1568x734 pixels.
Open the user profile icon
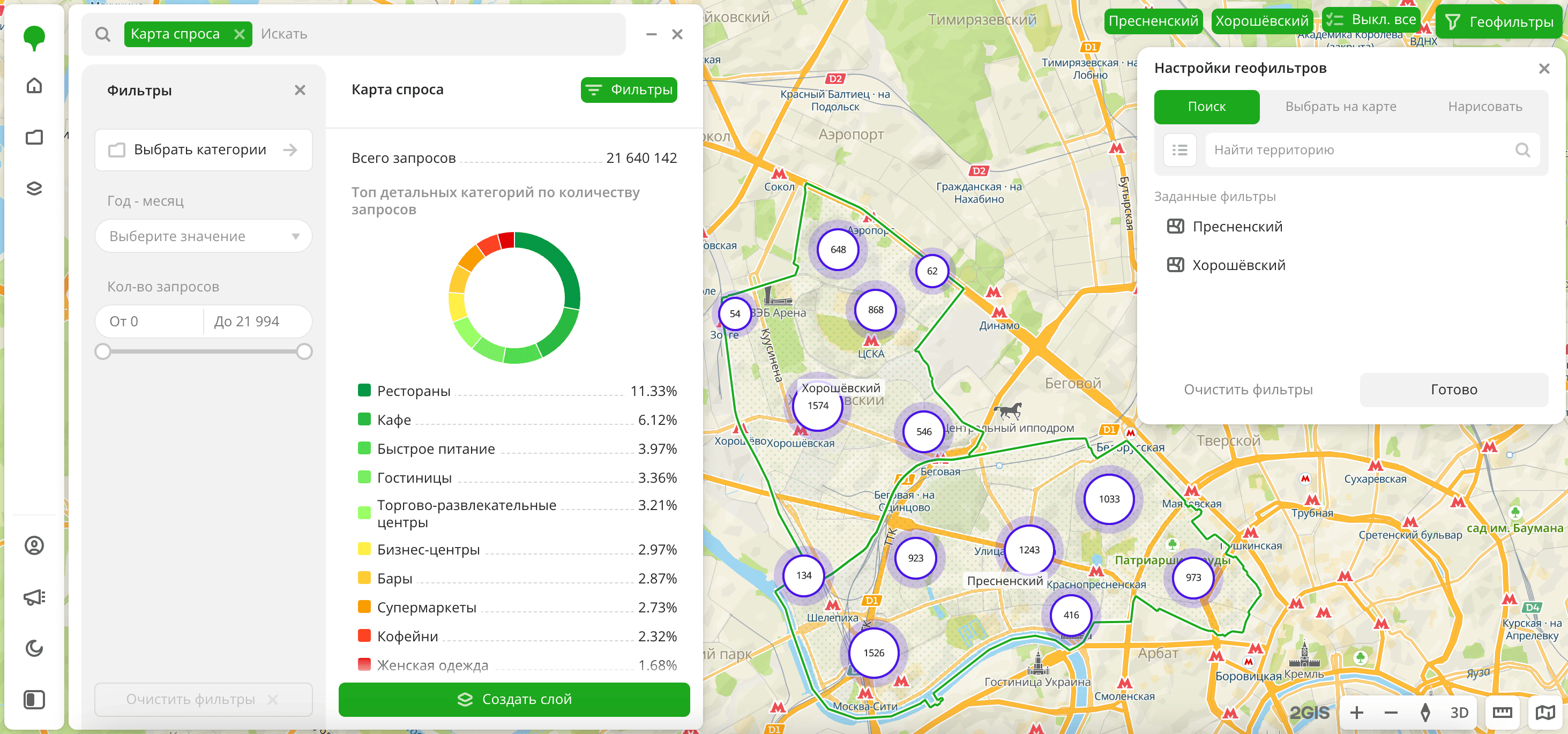(x=34, y=545)
